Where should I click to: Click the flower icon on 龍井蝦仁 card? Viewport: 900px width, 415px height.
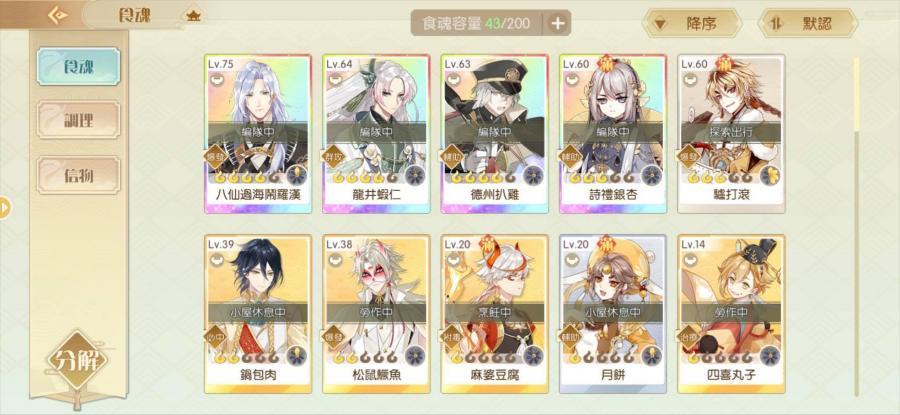(x=415, y=175)
